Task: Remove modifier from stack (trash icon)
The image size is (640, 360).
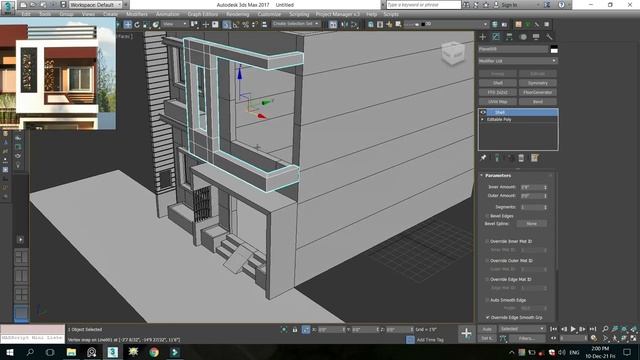Action: click(521, 158)
